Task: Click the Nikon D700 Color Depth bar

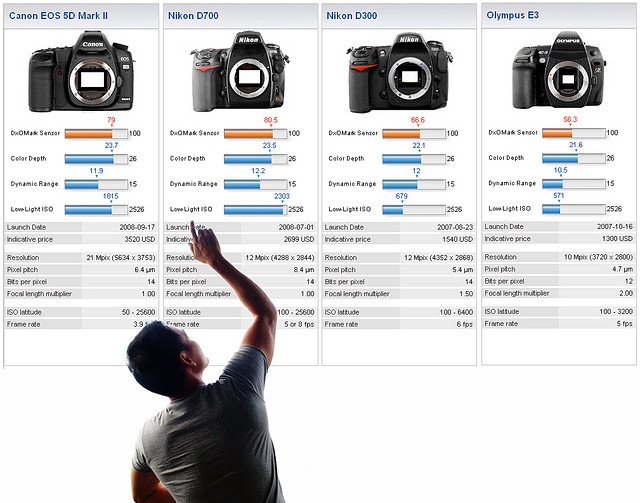Action: 256,159
